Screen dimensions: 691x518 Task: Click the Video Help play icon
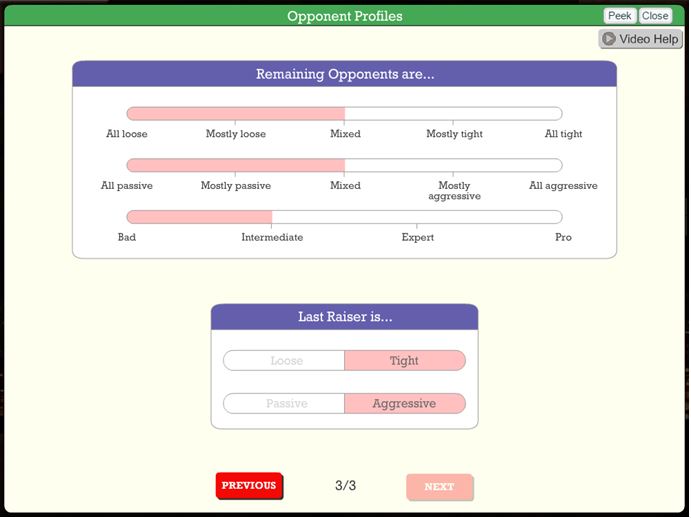(x=609, y=39)
